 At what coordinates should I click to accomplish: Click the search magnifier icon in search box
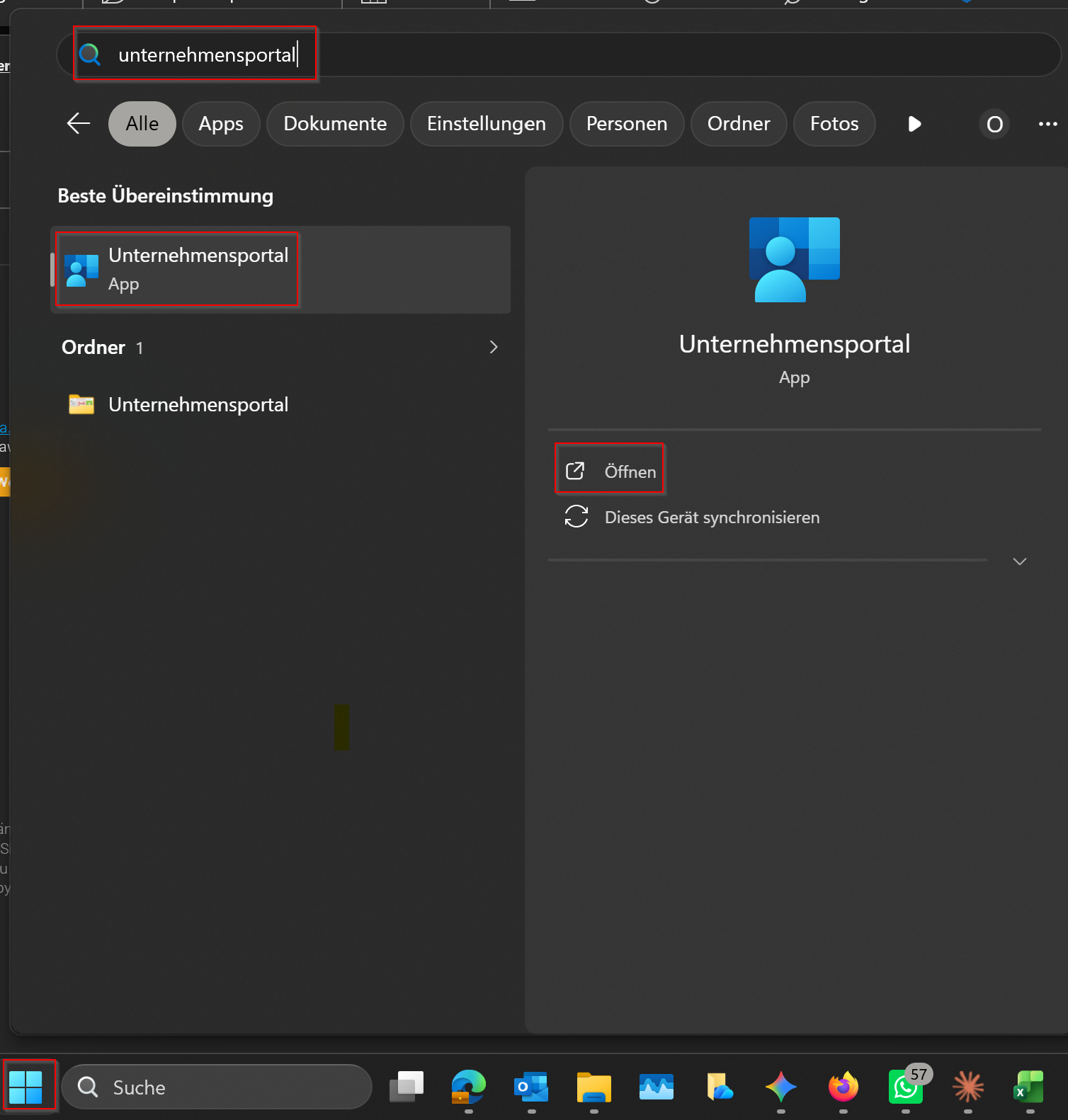90,54
